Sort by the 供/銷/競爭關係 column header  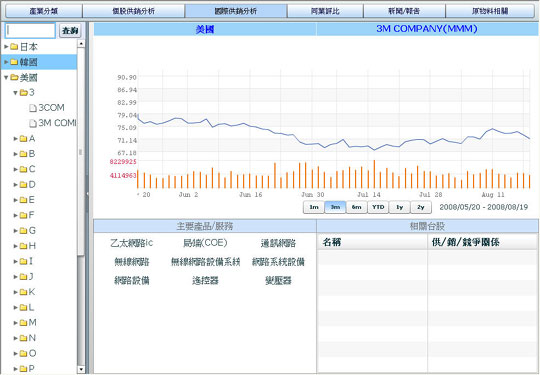click(483, 242)
